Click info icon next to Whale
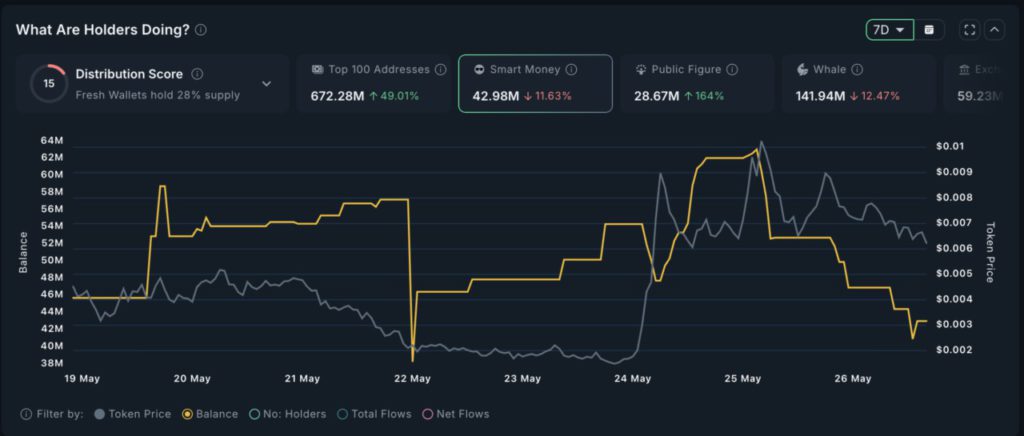The image size is (1024, 436). tap(857, 70)
